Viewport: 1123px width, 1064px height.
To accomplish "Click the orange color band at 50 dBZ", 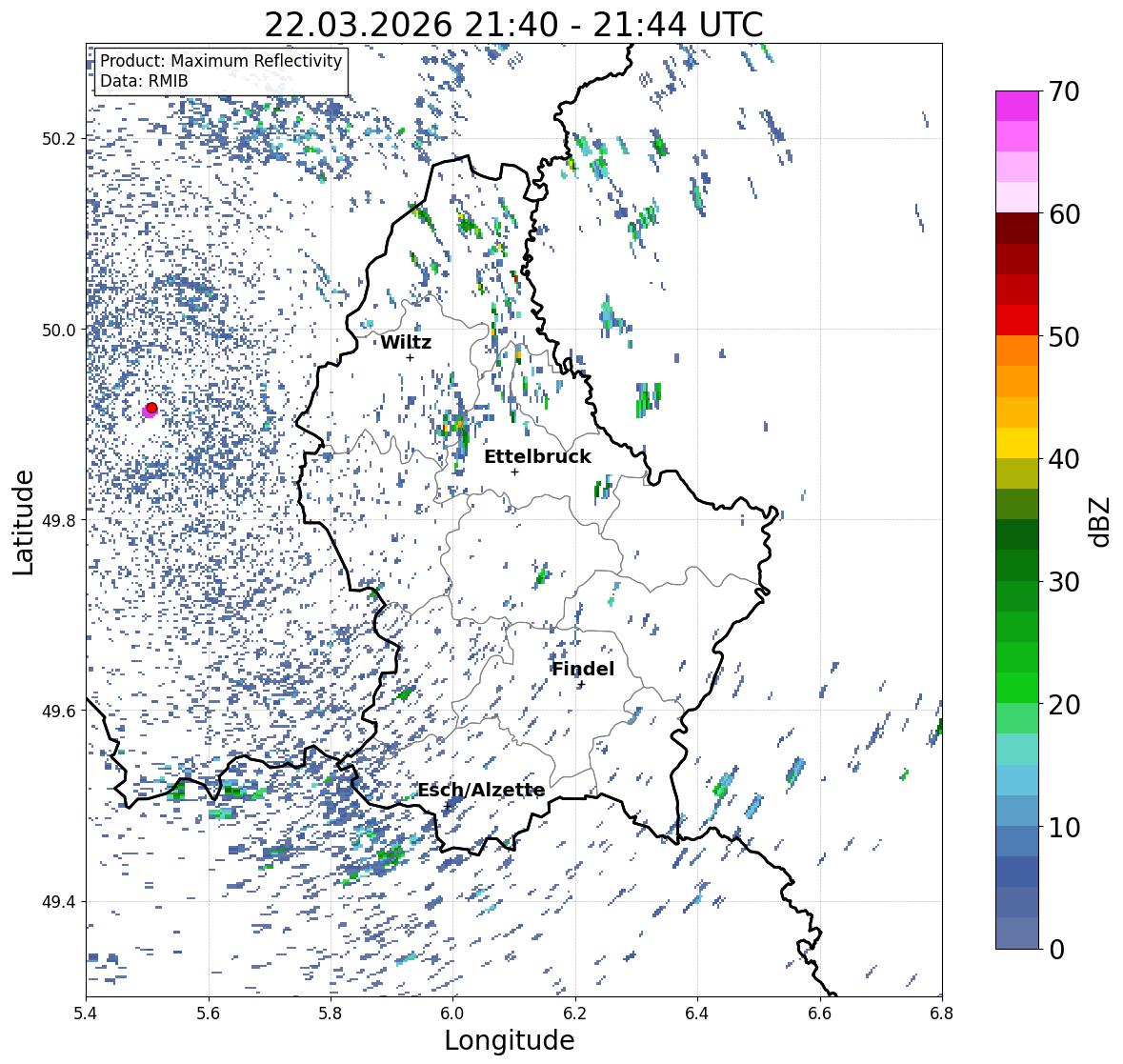I will pyautogui.click(x=1017, y=351).
